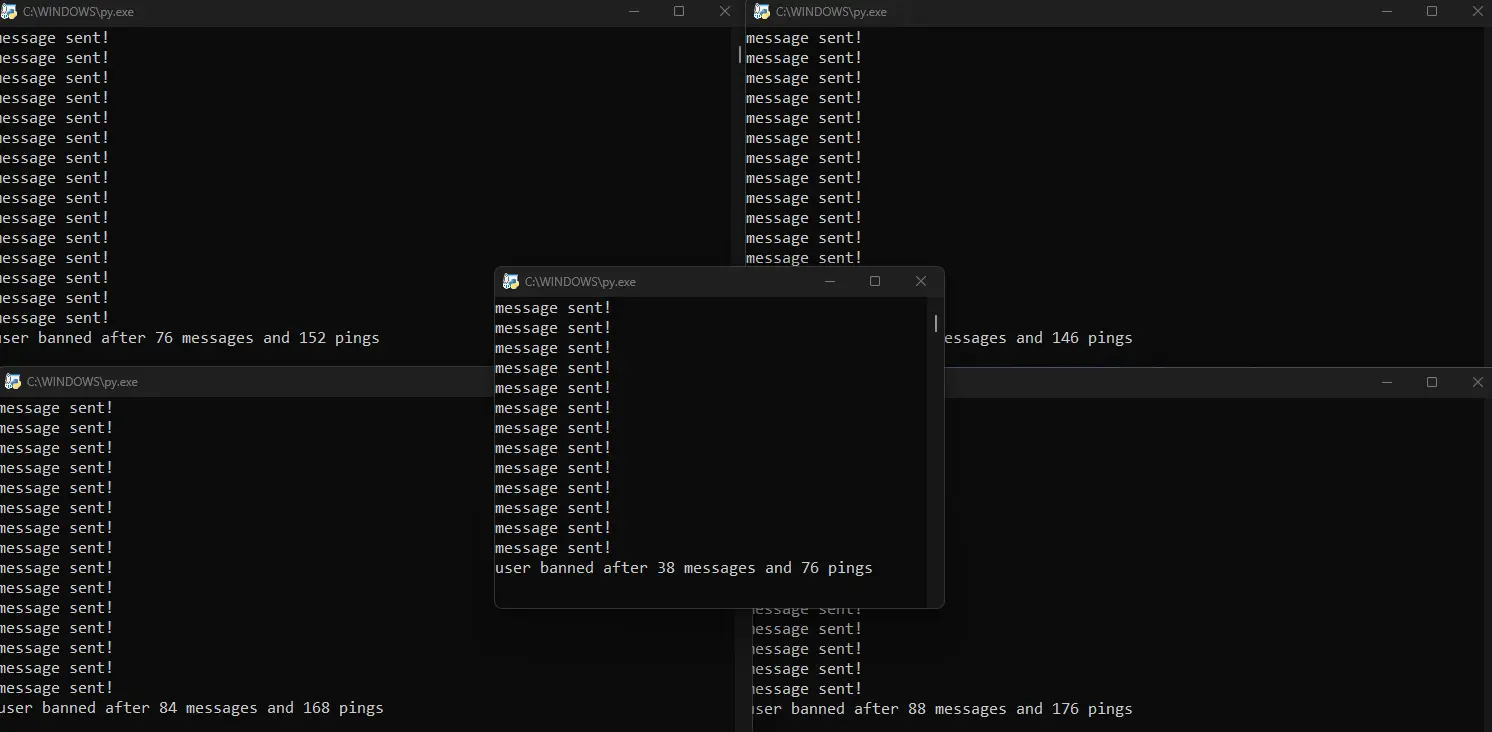Click the "user banned after 88 messages" line
Screen dimensions: 1492x732
coord(941,709)
